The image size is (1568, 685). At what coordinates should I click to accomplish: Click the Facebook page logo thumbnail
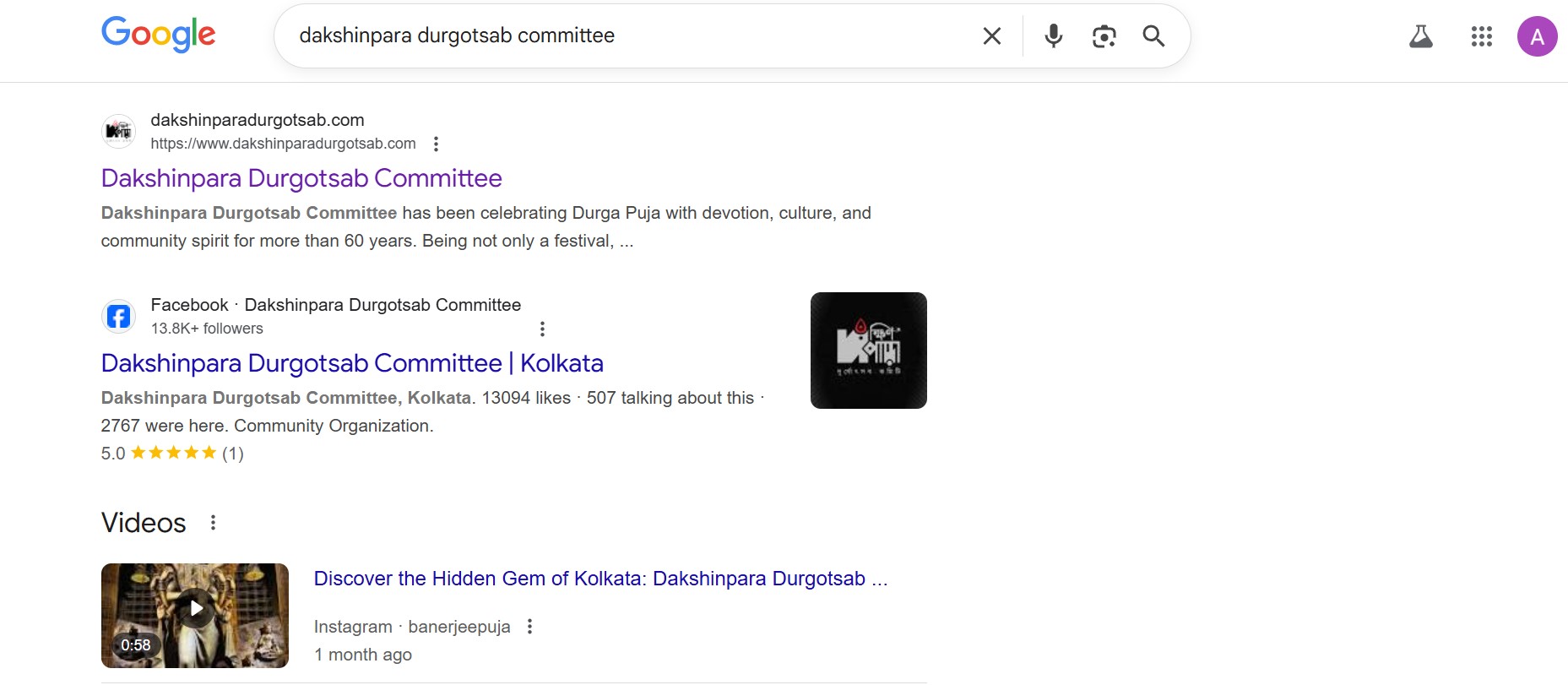point(868,351)
